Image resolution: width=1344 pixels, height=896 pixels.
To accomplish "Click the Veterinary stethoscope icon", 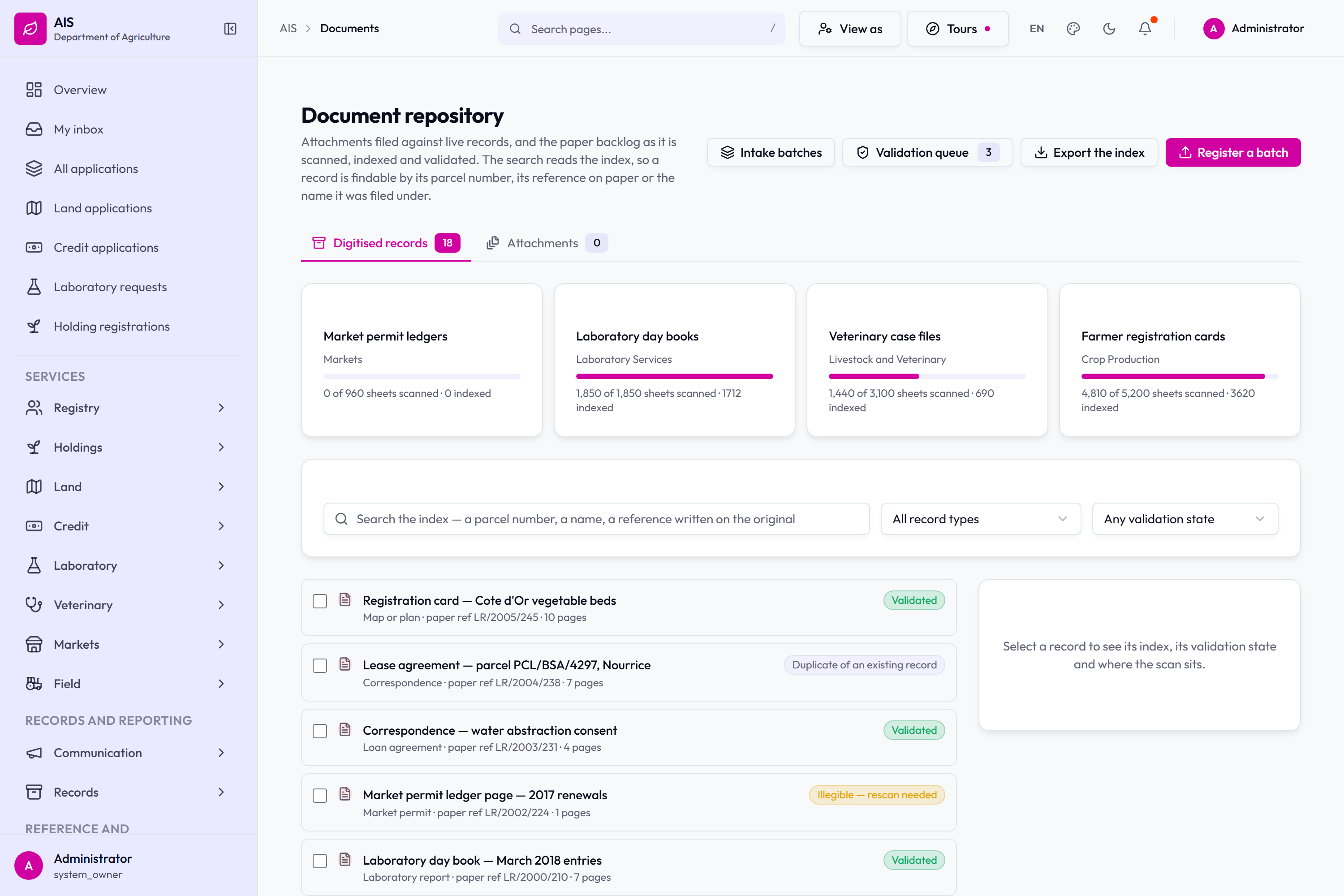I will coord(34,604).
